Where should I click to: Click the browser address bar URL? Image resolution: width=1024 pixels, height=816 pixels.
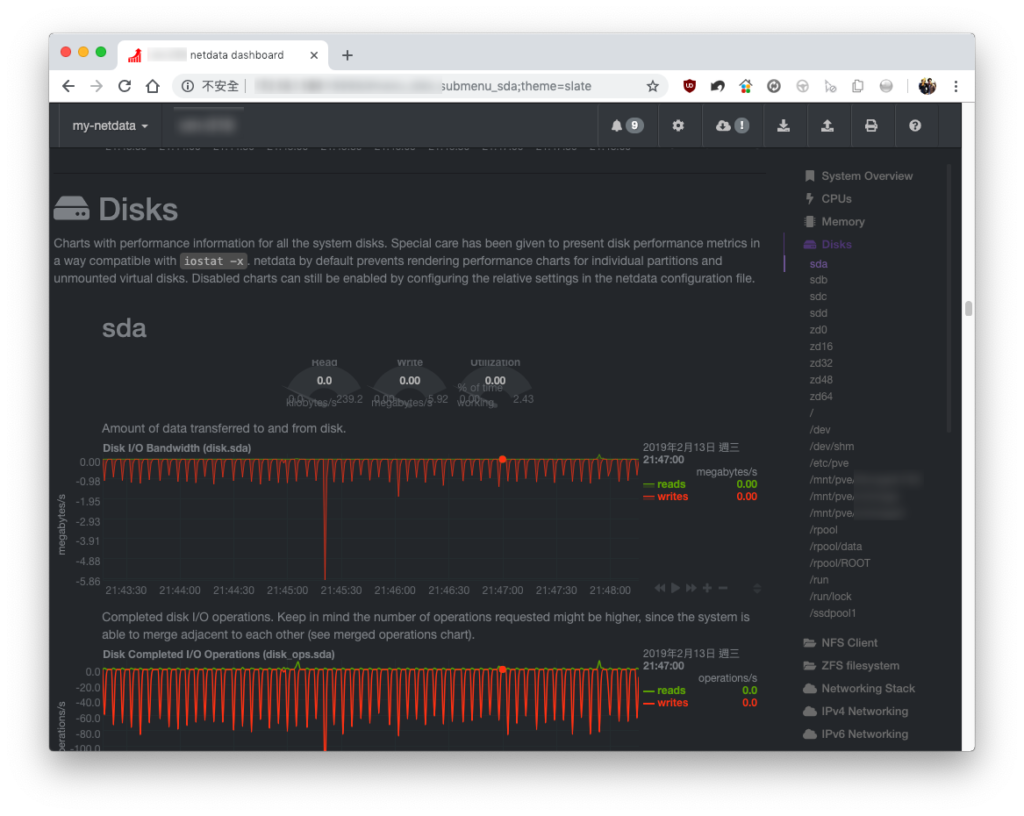click(423, 86)
